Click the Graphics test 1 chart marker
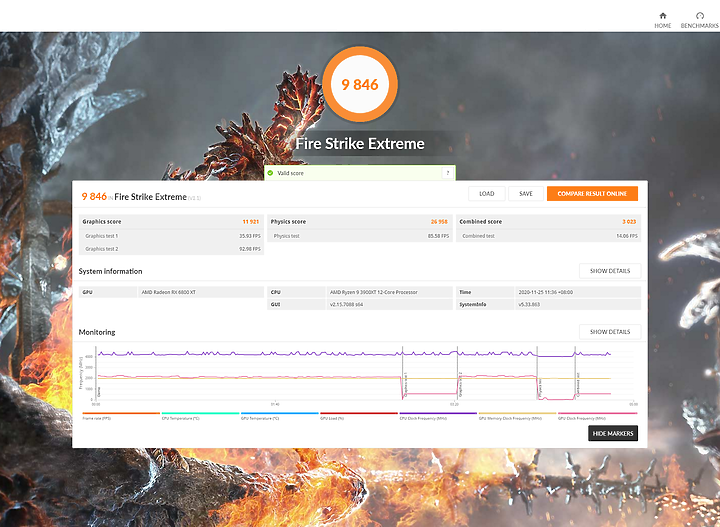Image resolution: width=720 pixels, height=527 pixels. click(x=405, y=385)
